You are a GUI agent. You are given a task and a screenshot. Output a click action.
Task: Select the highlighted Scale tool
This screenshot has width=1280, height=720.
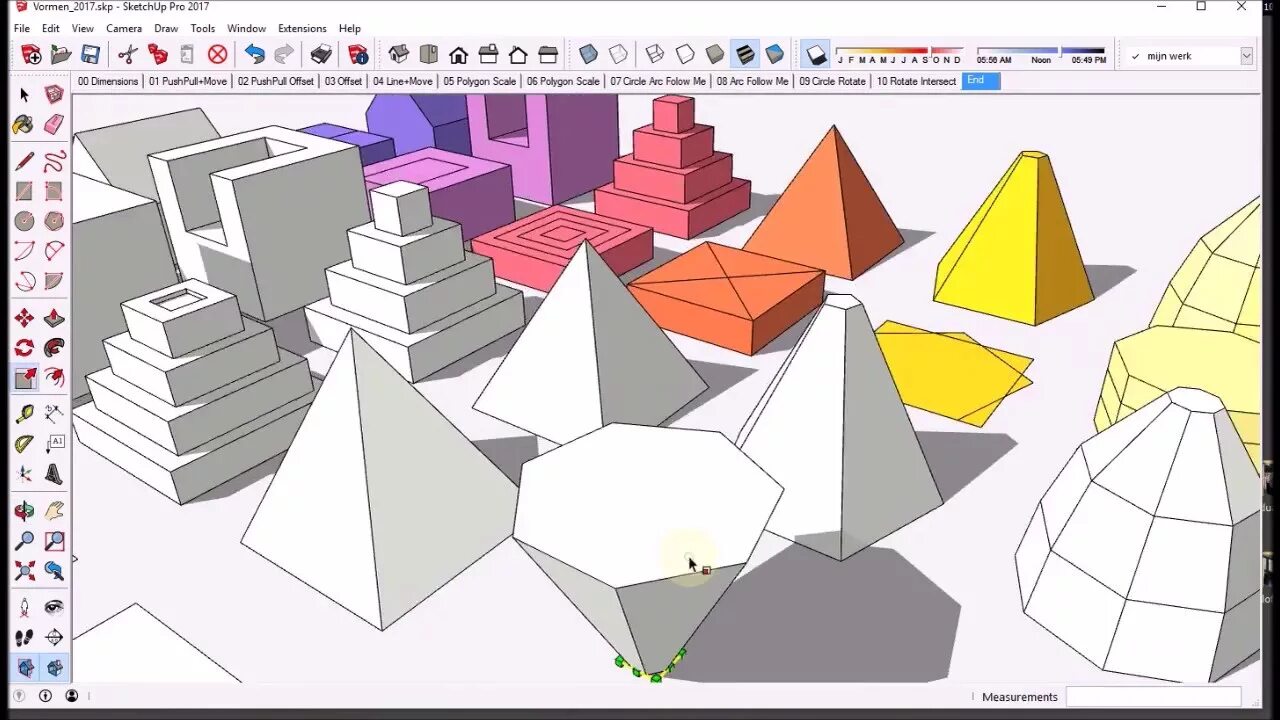25,378
